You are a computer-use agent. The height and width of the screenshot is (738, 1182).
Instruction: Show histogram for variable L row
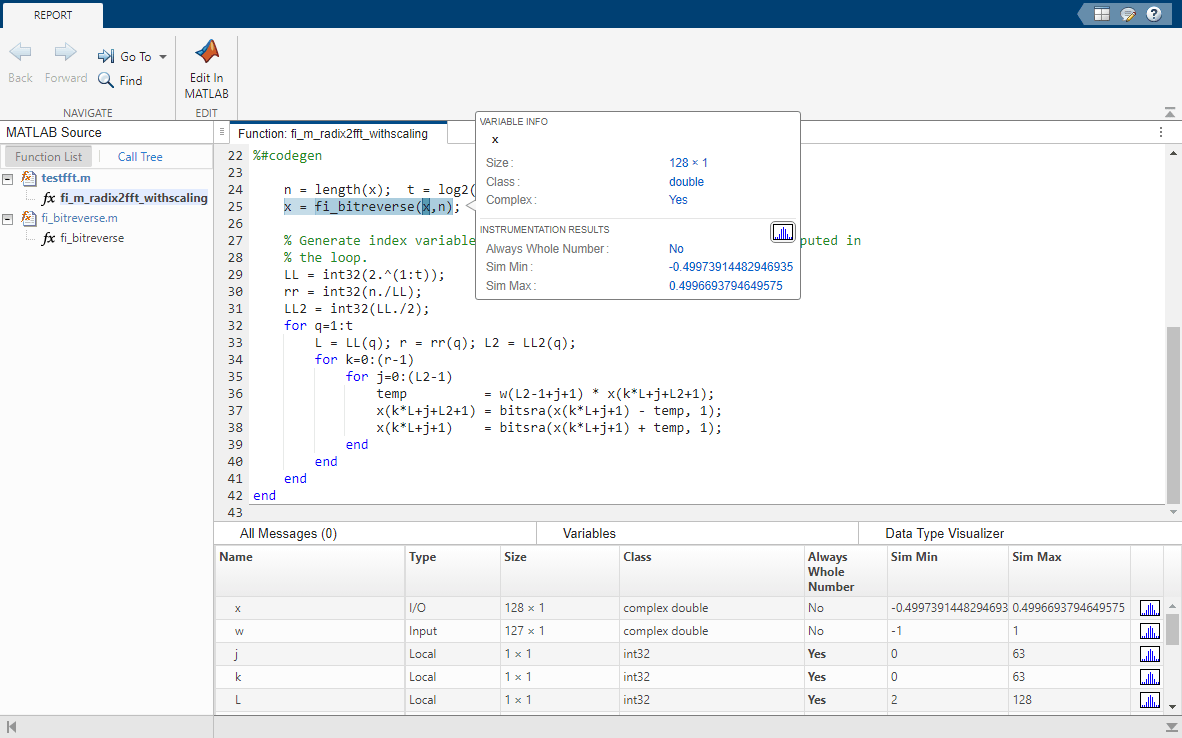(x=1150, y=700)
